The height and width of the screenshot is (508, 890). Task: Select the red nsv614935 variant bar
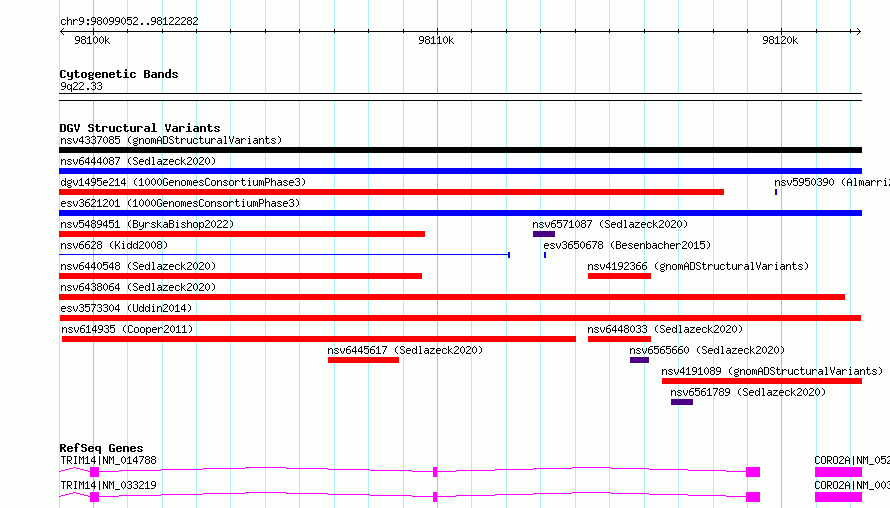click(x=319, y=339)
